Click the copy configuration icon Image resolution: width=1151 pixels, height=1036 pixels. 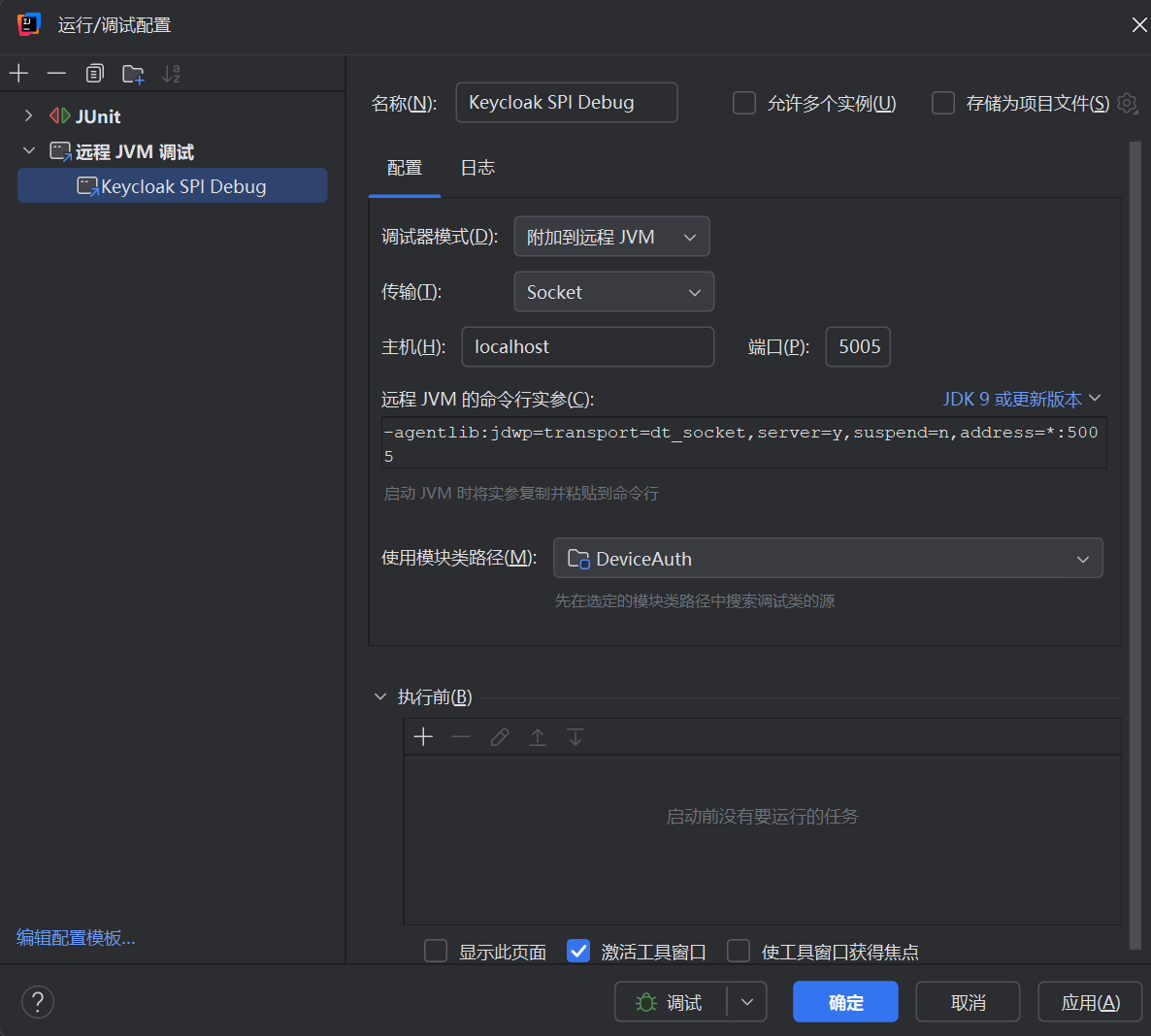[94, 74]
